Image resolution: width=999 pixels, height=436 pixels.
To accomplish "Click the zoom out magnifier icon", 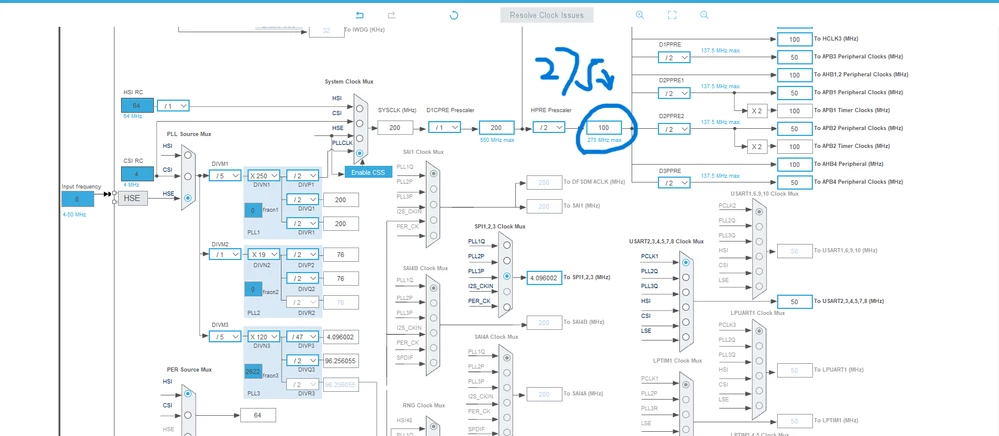I will tap(704, 15).
